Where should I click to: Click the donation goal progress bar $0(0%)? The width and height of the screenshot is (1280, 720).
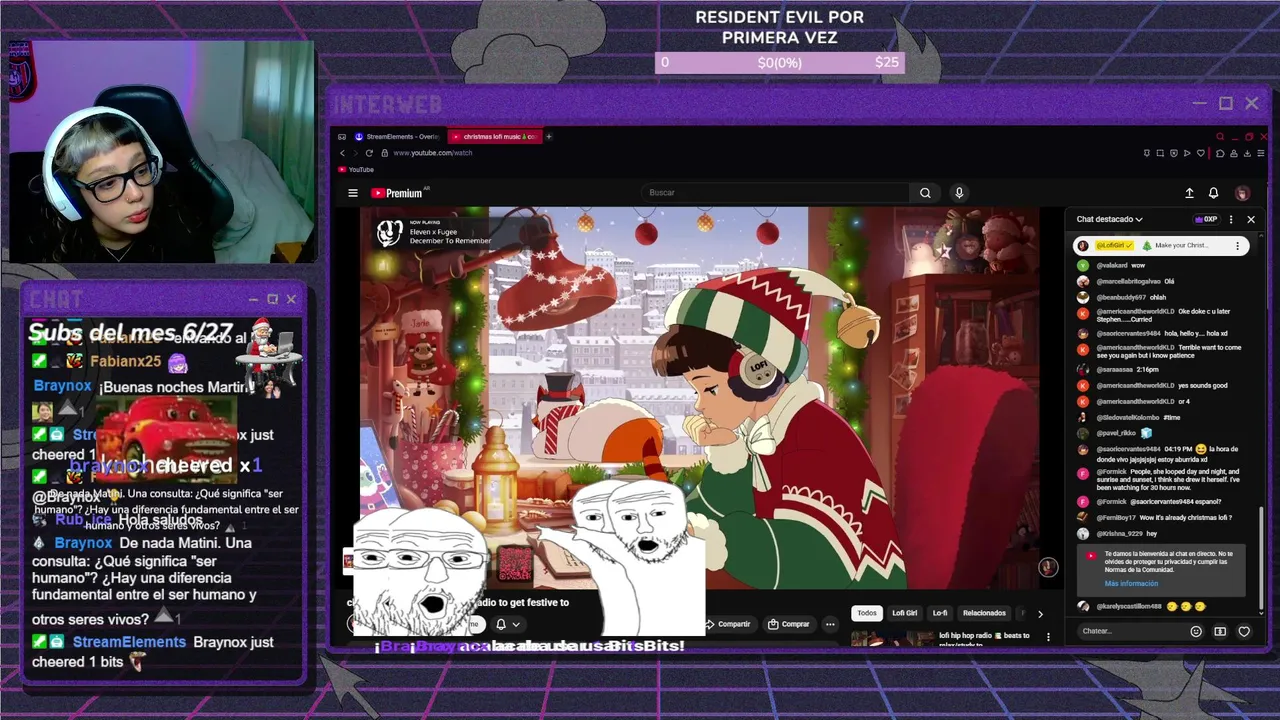(x=780, y=62)
